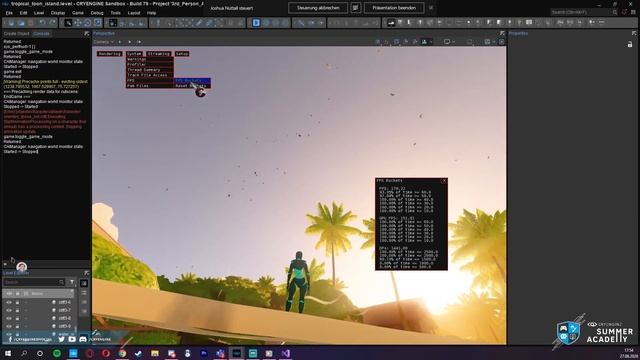Click the Level Explorer filter icon

[72, 282]
